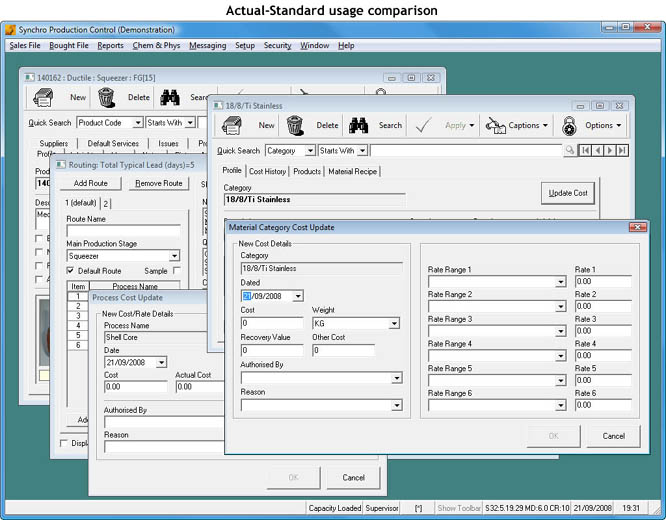Click the Update Cost button
666x520 pixels.
tap(568, 193)
